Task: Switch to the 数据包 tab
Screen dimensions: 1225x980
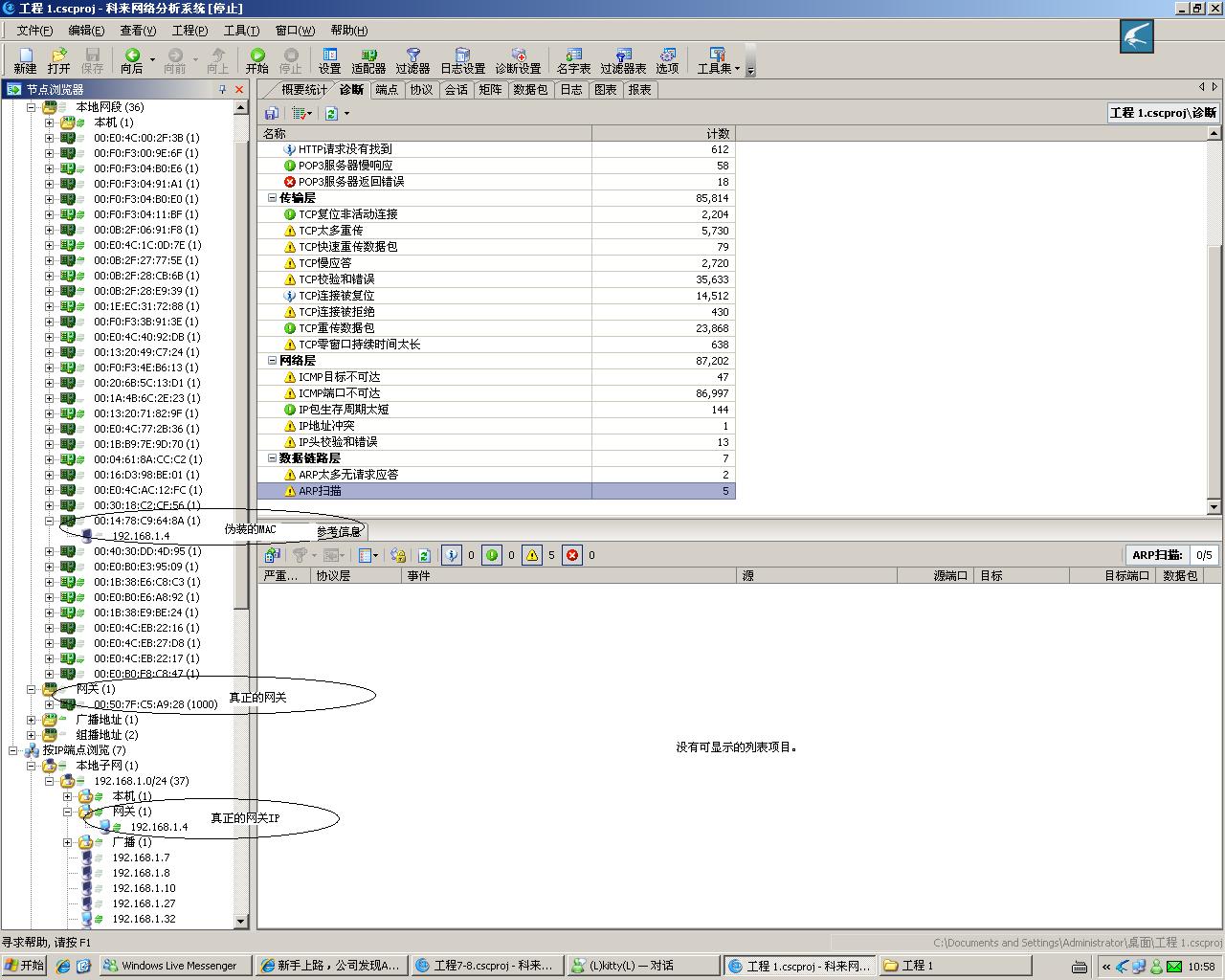Action: click(x=530, y=90)
